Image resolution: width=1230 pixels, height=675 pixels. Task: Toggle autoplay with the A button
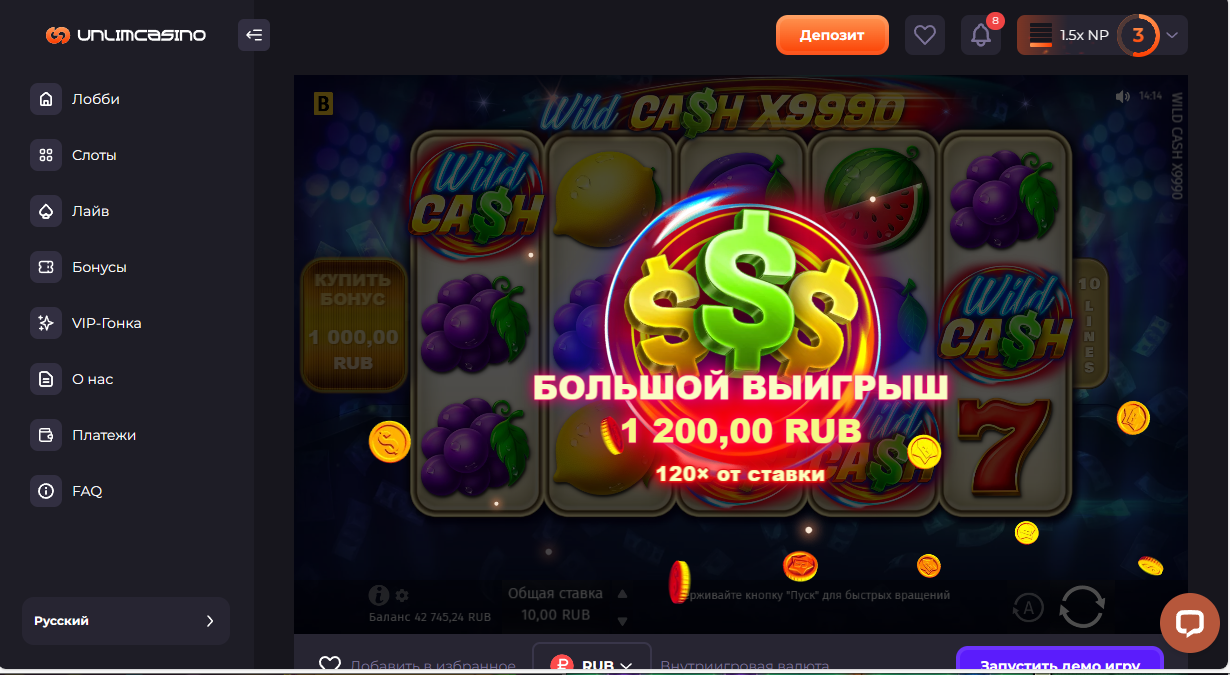(1029, 606)
